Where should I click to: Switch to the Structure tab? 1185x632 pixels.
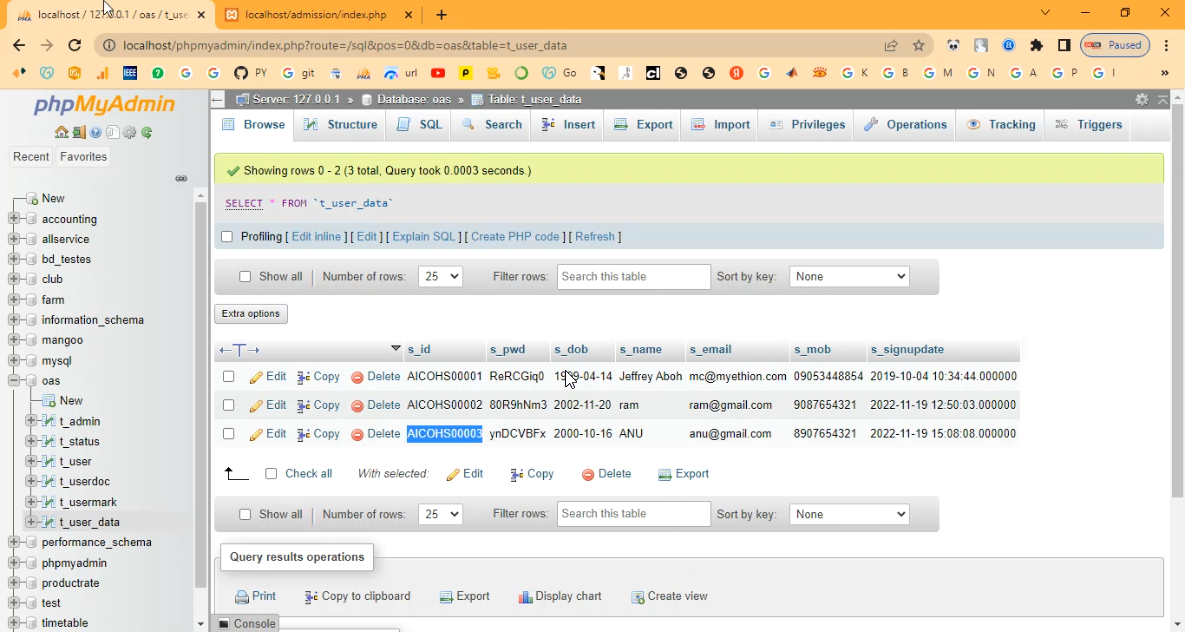(341, 125)
